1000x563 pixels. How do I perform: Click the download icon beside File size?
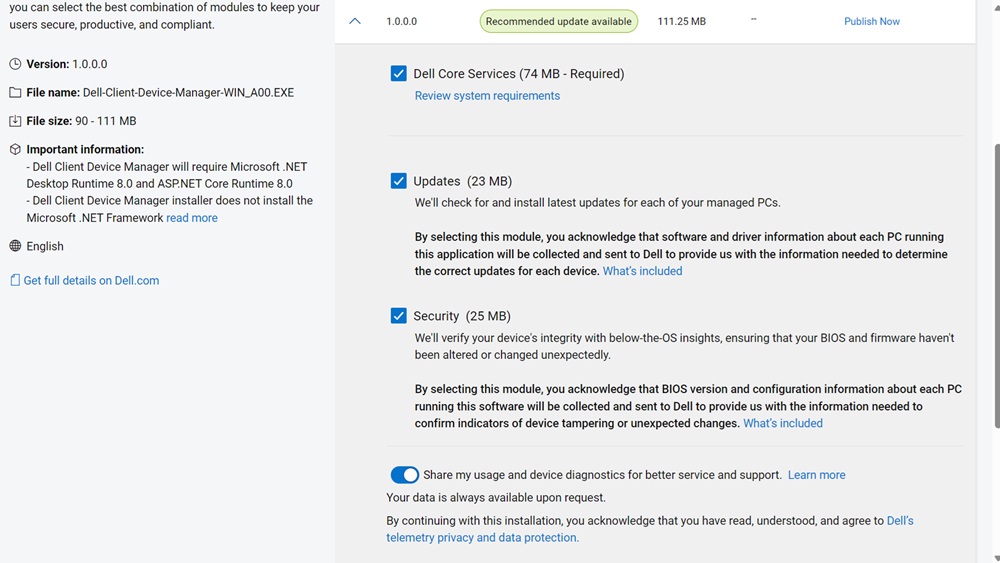tap(15, 121)
